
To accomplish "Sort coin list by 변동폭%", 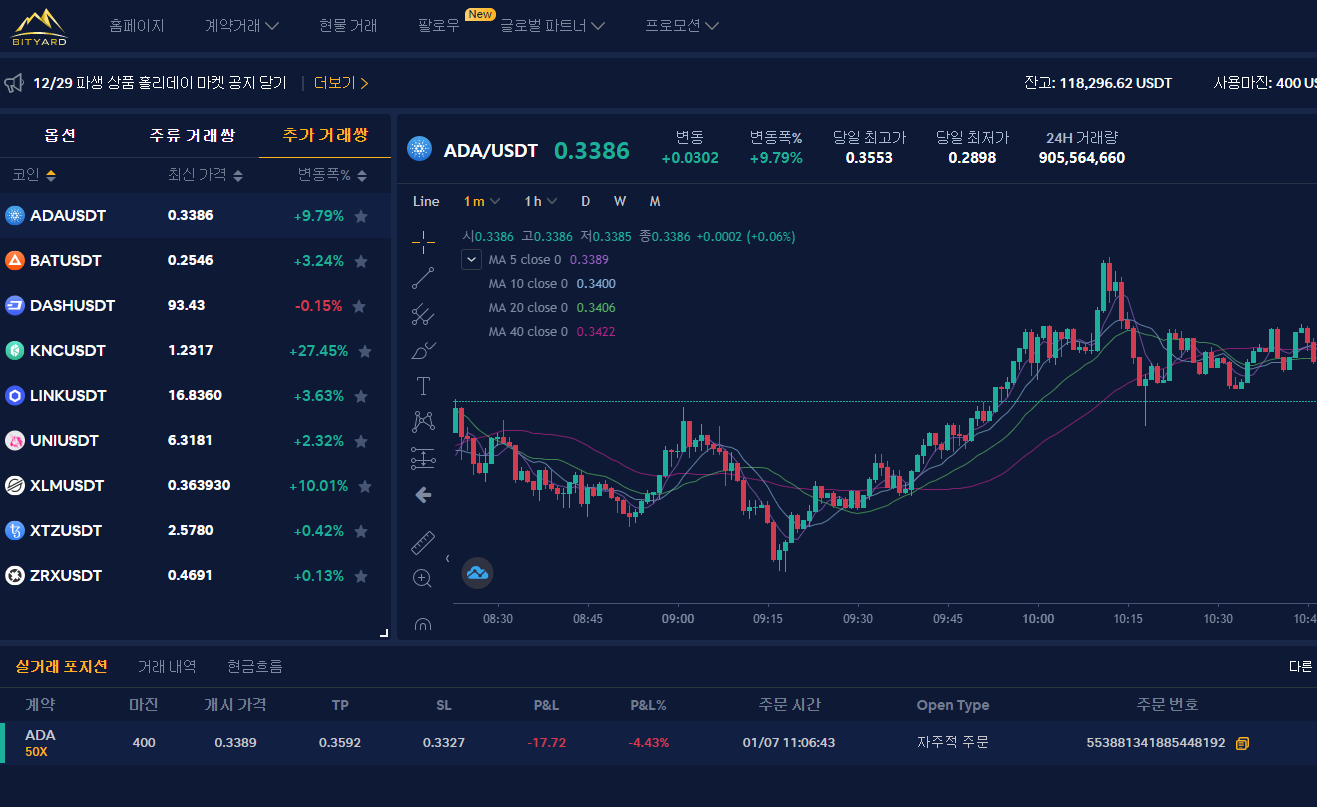I will (x=332, y=175).
